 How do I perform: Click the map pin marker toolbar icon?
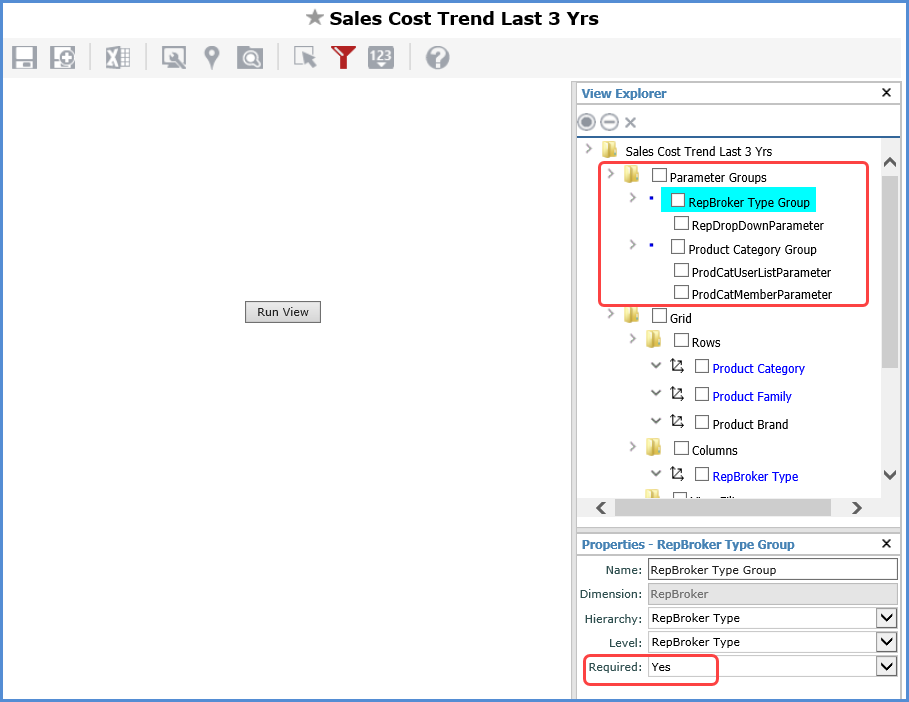tap(212, 57)
